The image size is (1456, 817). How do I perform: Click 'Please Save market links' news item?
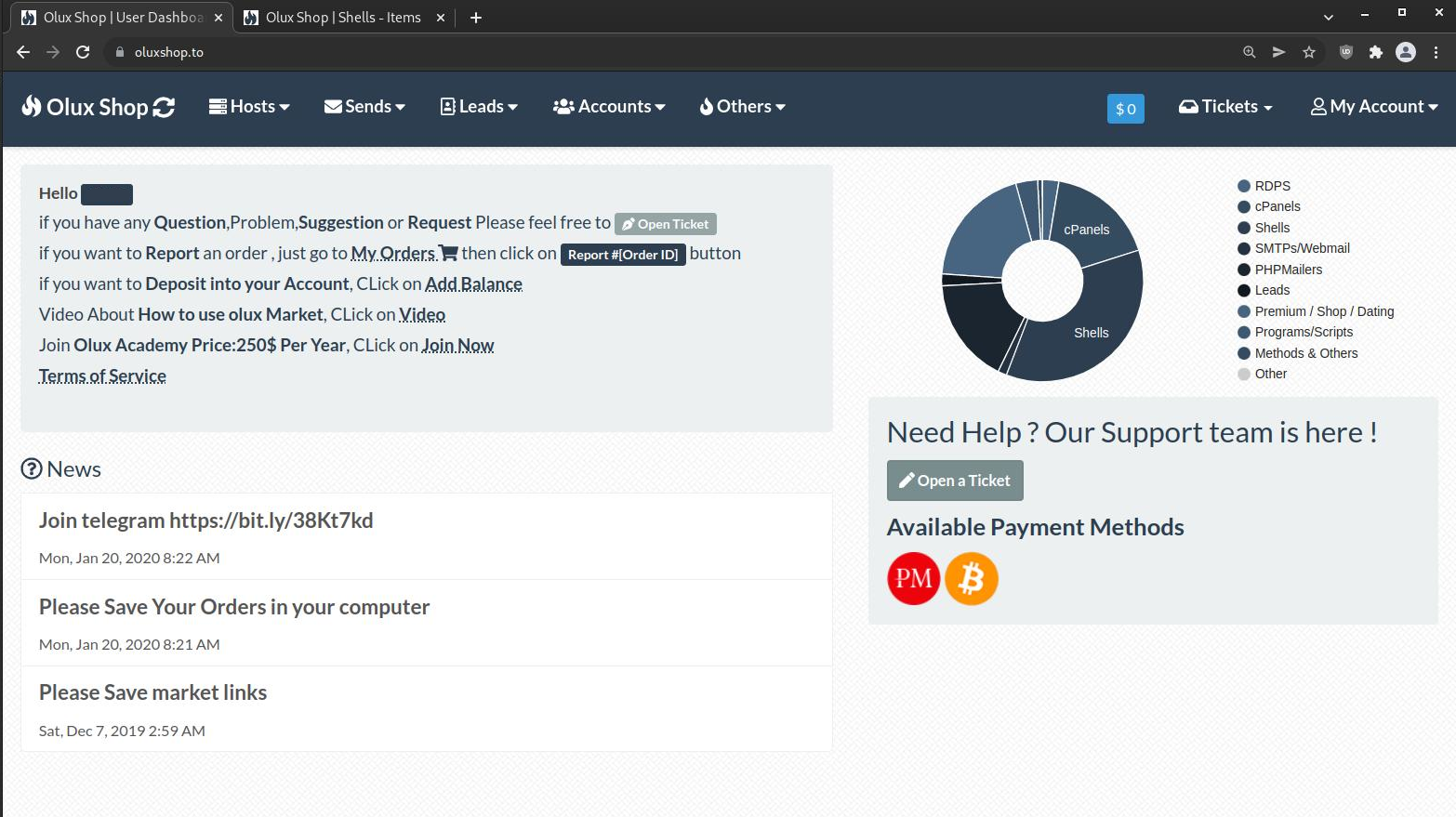pos(152,692)
